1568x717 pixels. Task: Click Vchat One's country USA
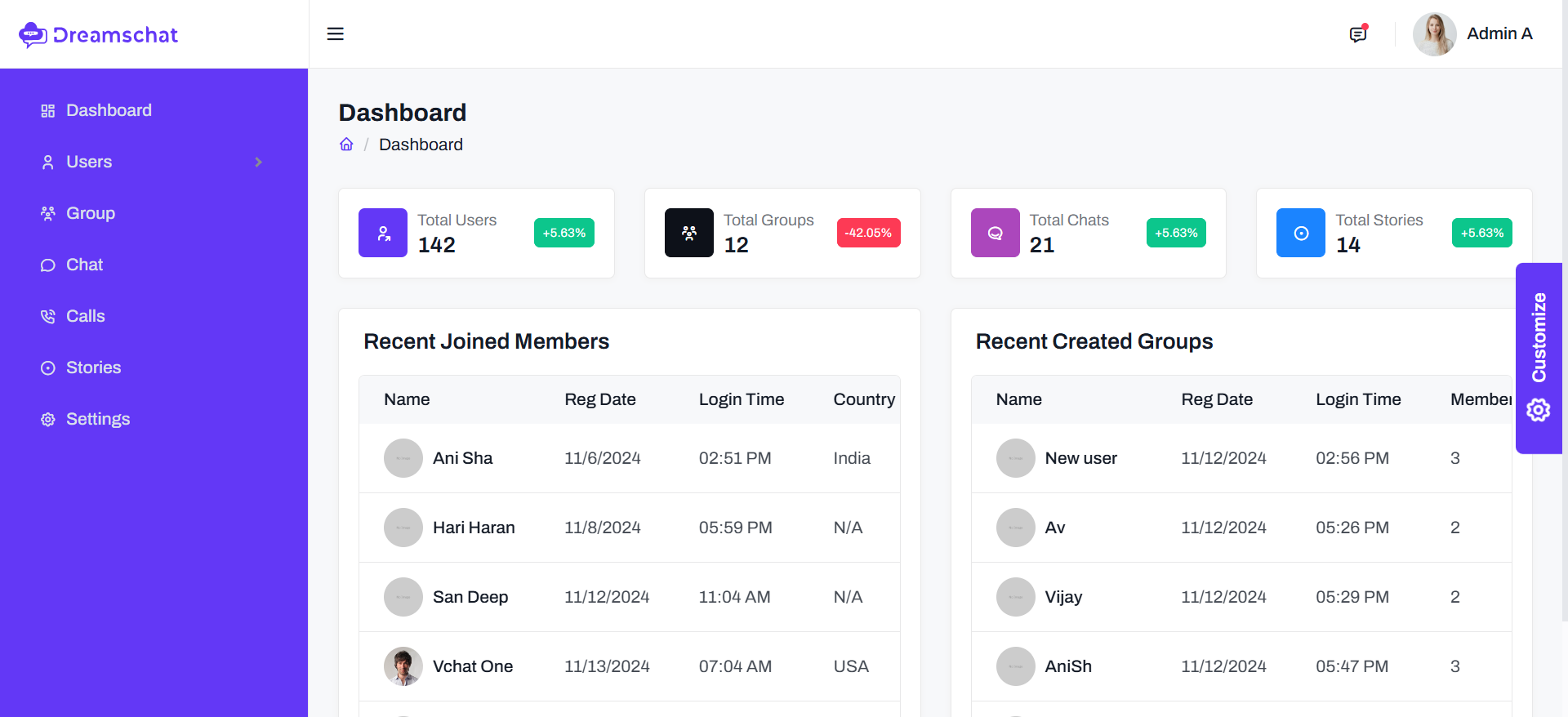tap(851, 666)
